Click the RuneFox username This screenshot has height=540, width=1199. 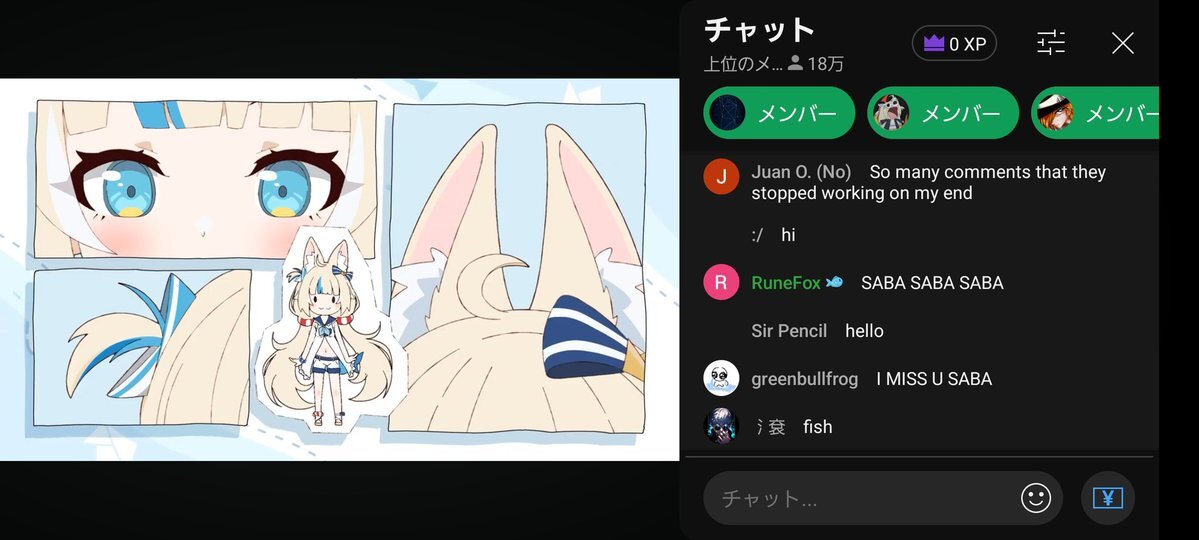[786, 283]
